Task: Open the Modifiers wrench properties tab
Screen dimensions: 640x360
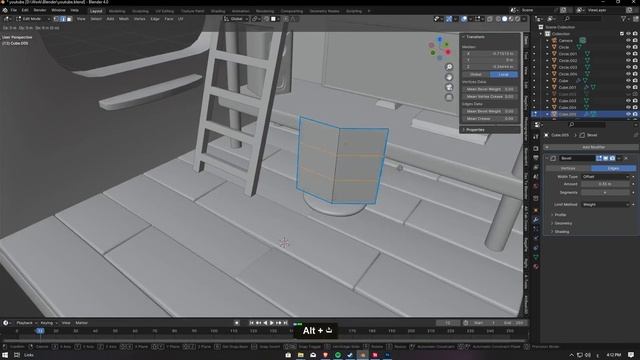Action: coord(536,220)
